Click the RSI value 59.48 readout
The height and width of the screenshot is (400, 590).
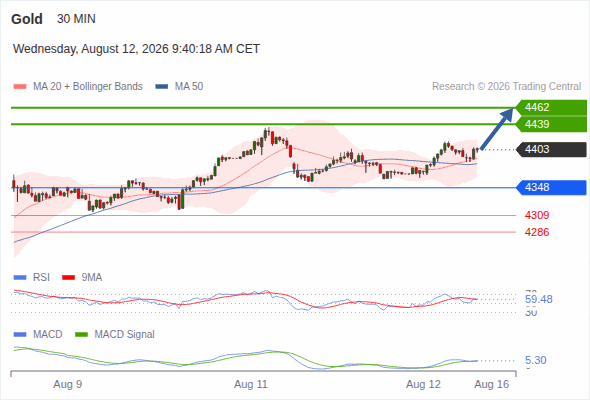coord(539,300)
